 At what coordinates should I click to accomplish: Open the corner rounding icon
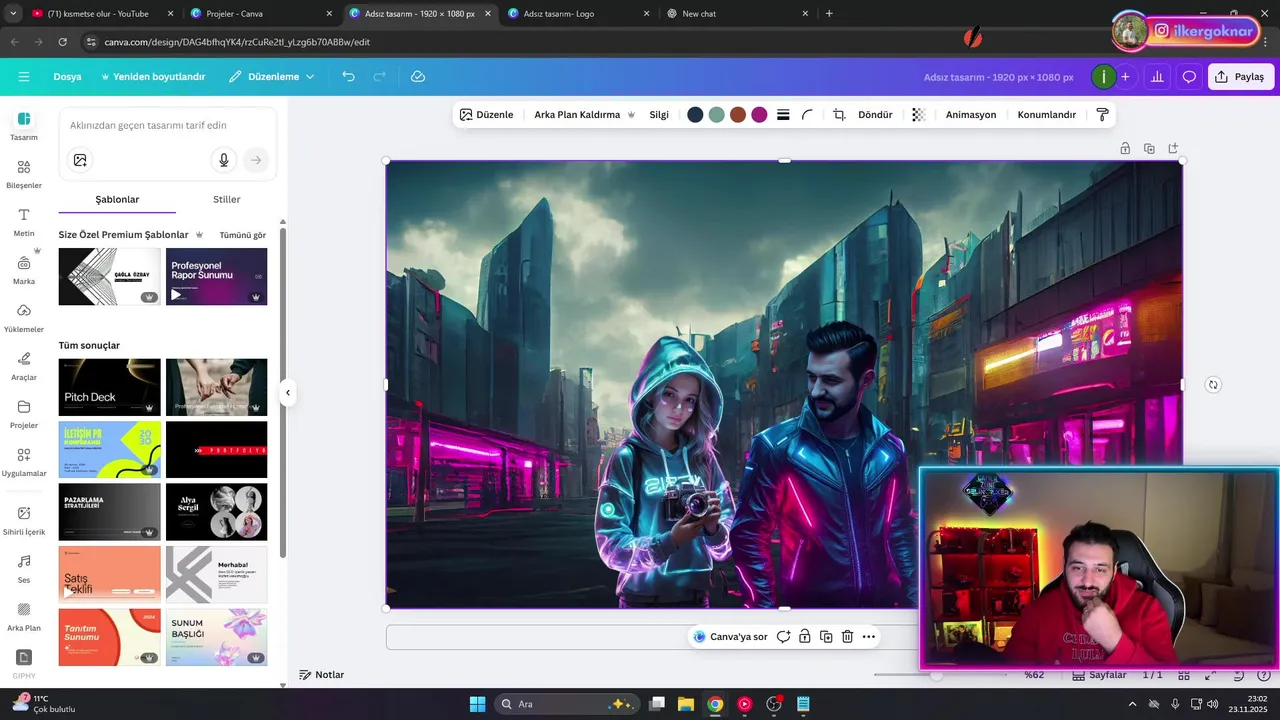tap(807, 115)
